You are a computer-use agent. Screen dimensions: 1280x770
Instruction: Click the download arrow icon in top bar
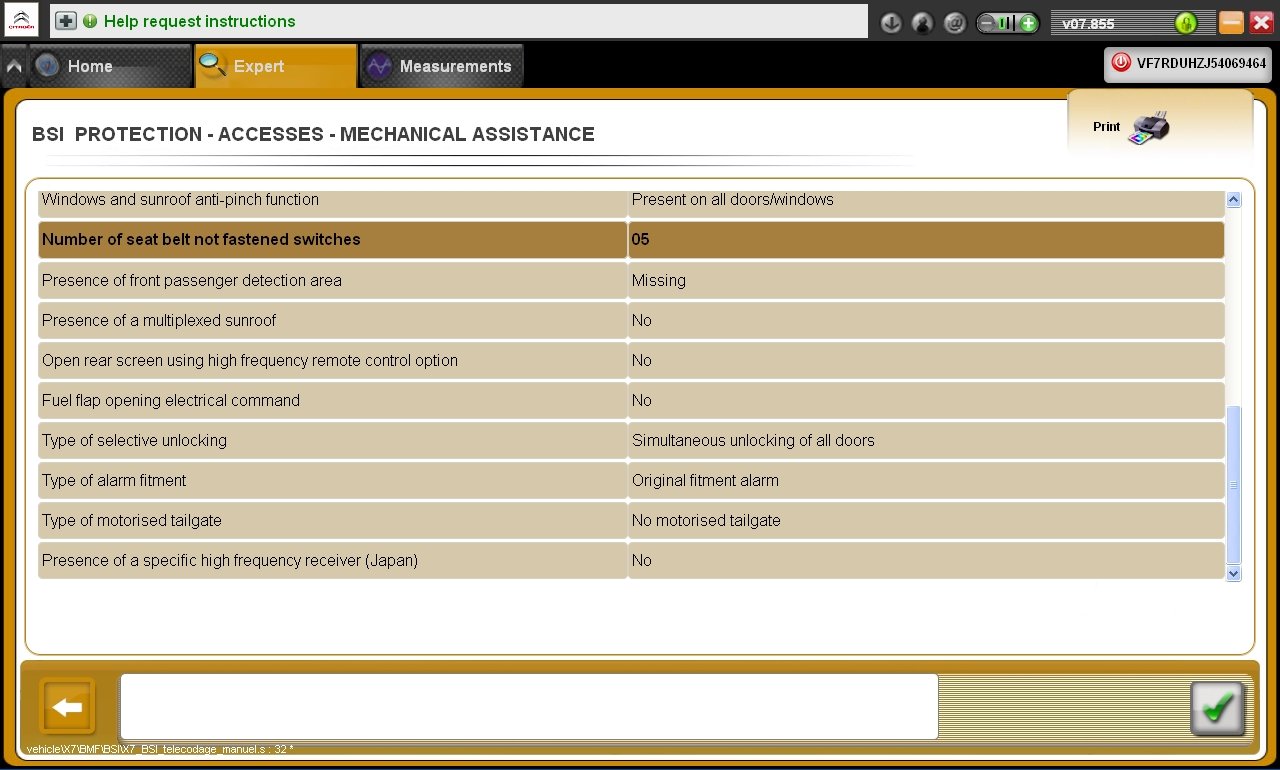pos(891,22)
